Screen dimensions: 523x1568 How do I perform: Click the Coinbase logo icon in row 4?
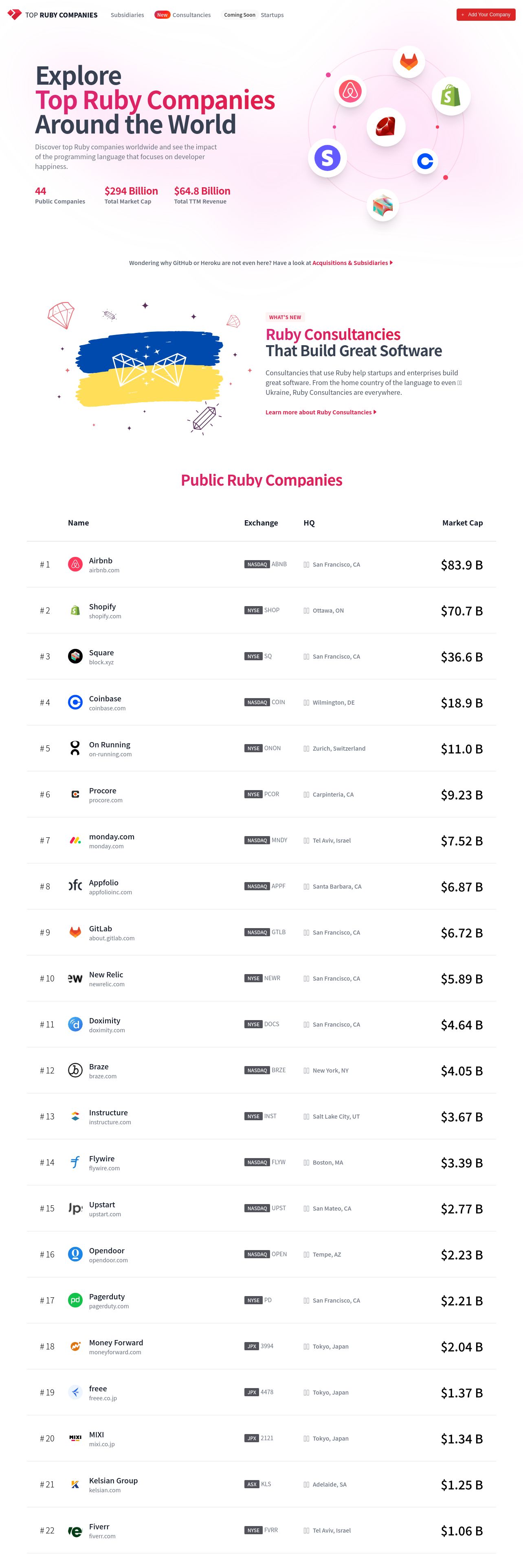pyautogui.click(x=75, y=703)
